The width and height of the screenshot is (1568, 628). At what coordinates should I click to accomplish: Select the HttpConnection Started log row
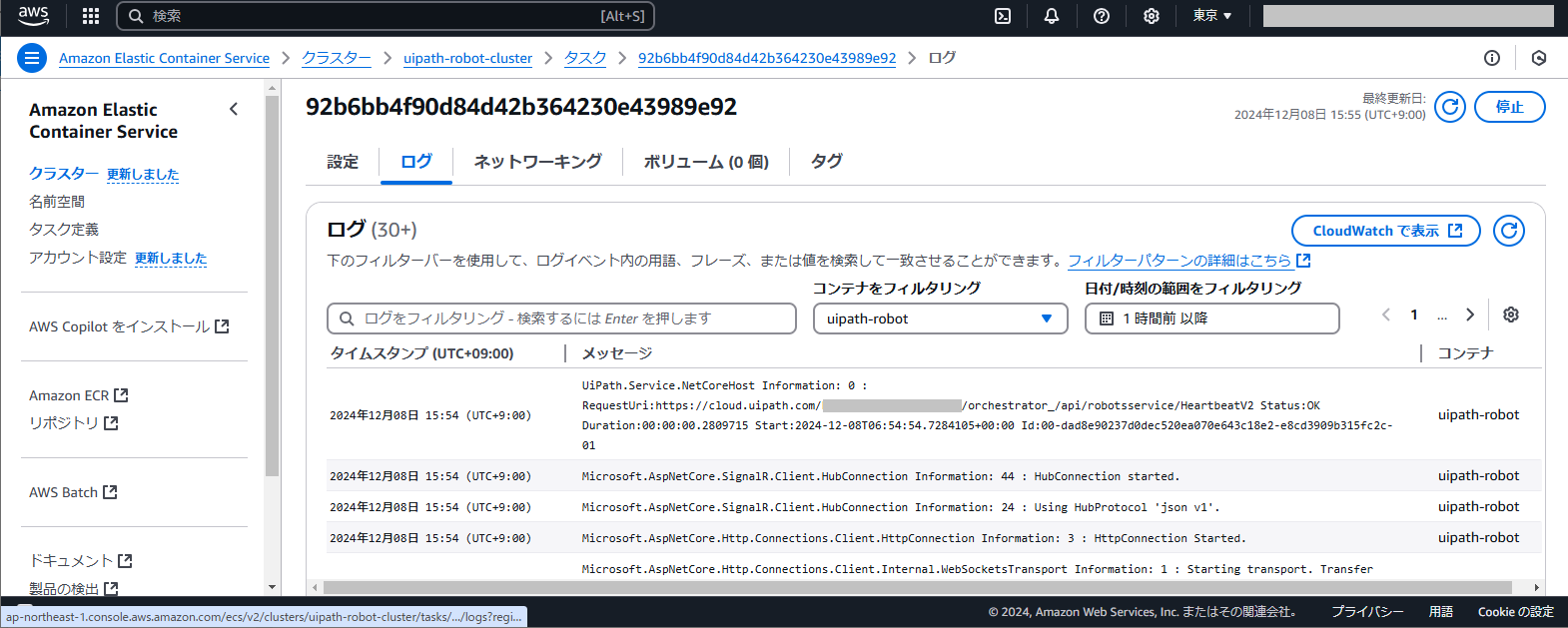934,538
